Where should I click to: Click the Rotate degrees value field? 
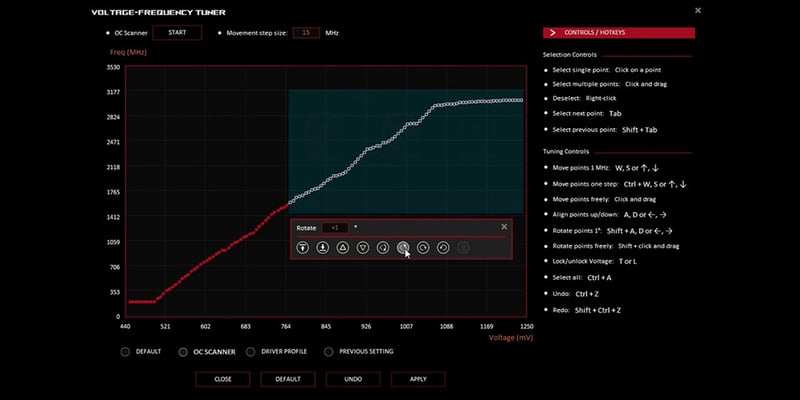pos(335,227)
